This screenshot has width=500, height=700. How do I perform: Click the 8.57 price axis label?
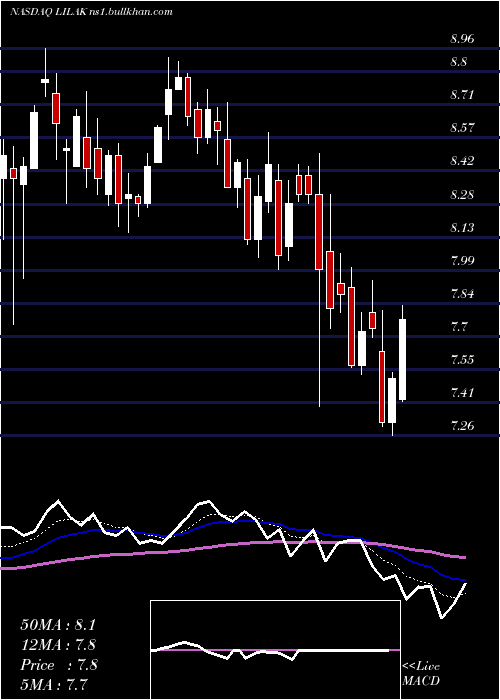tap(462, 128)
